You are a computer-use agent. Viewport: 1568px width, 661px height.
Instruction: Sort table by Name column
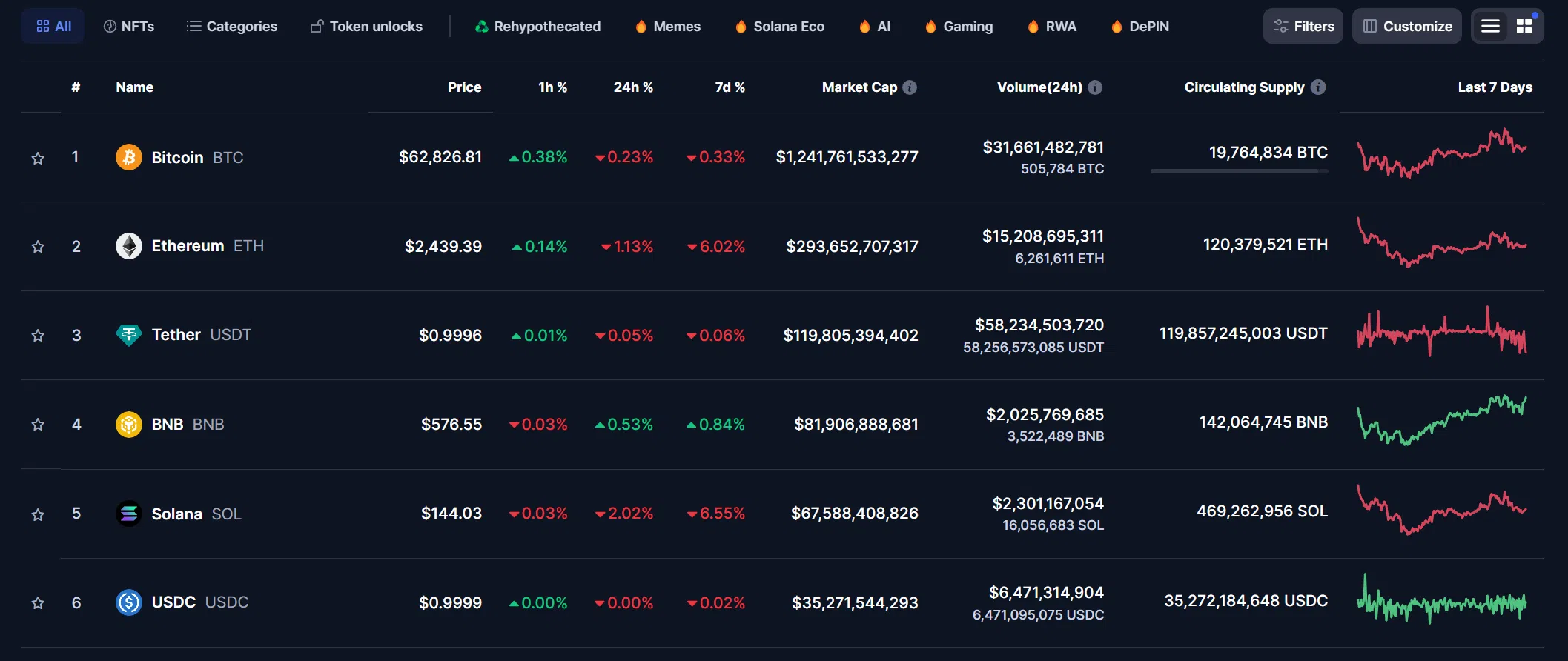135,87
